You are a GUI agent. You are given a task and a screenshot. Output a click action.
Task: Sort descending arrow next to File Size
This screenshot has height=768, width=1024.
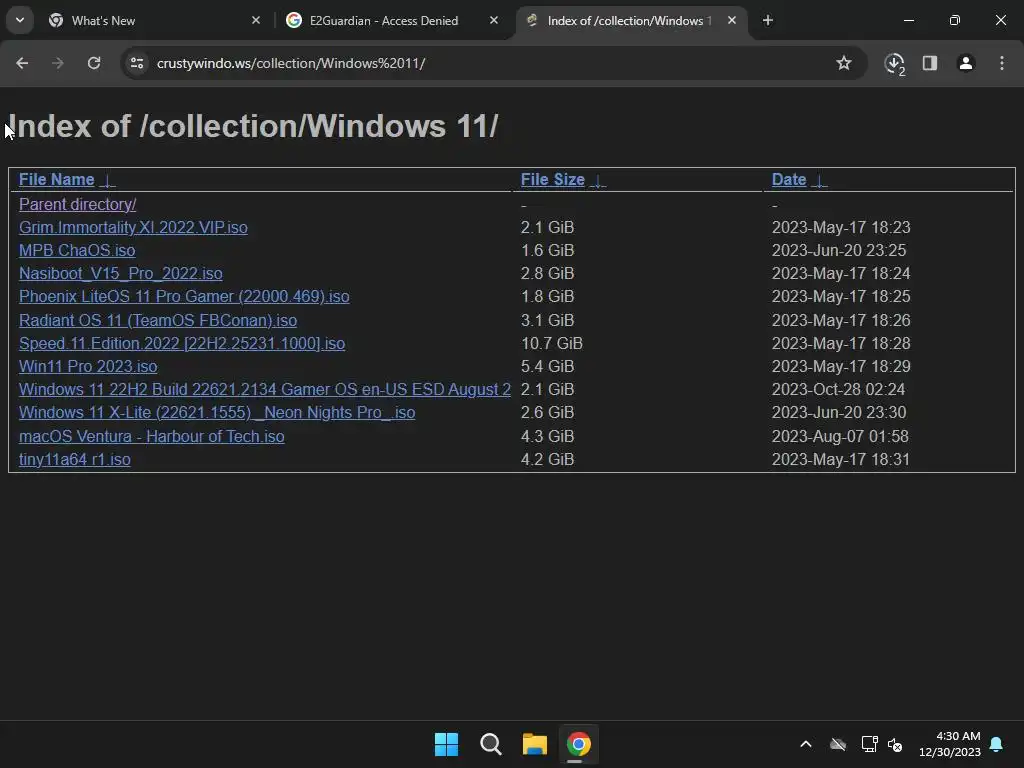[598, 180]
